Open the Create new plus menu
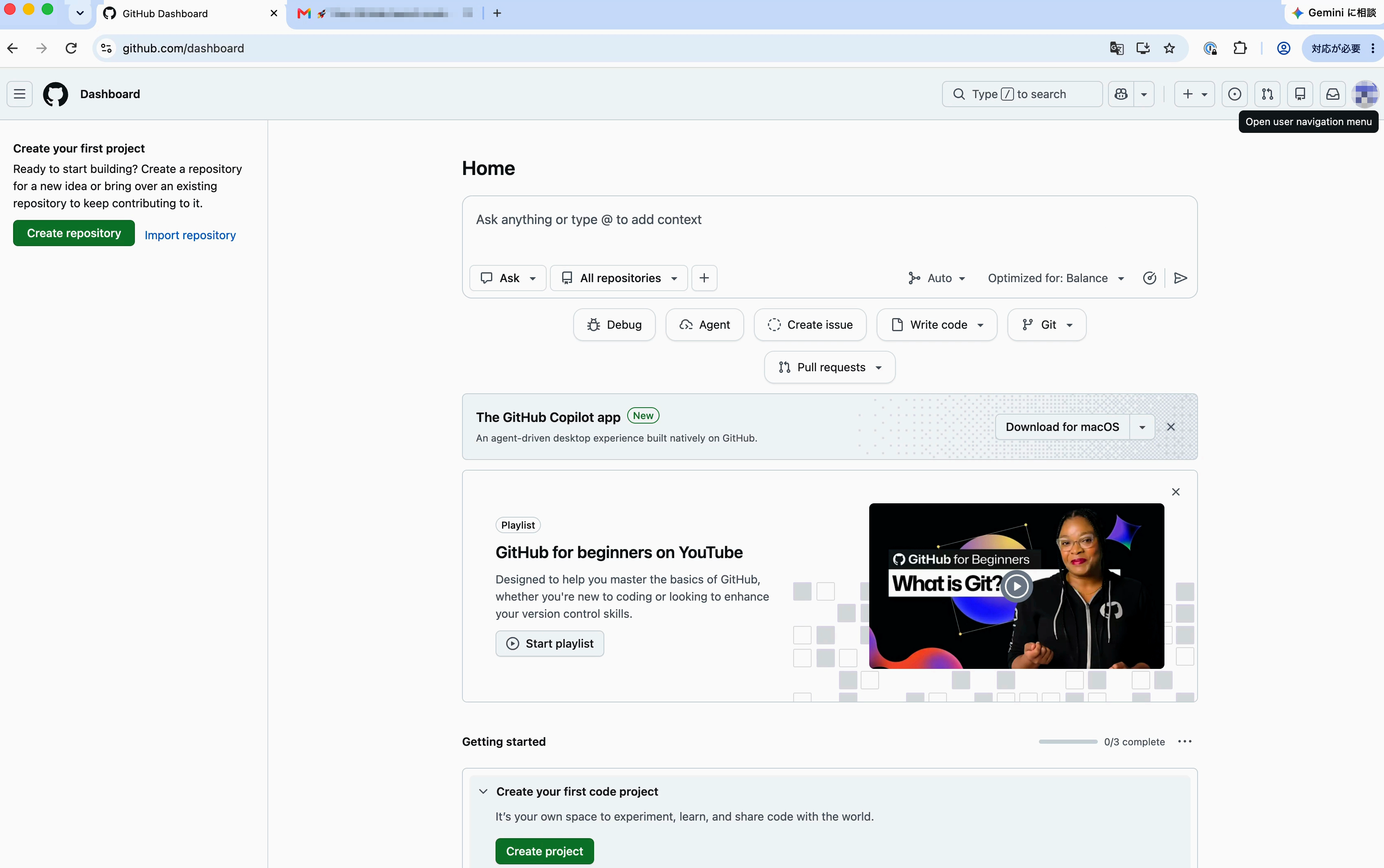This screenshot has width=1384, height=868. tap(1194, 94)
